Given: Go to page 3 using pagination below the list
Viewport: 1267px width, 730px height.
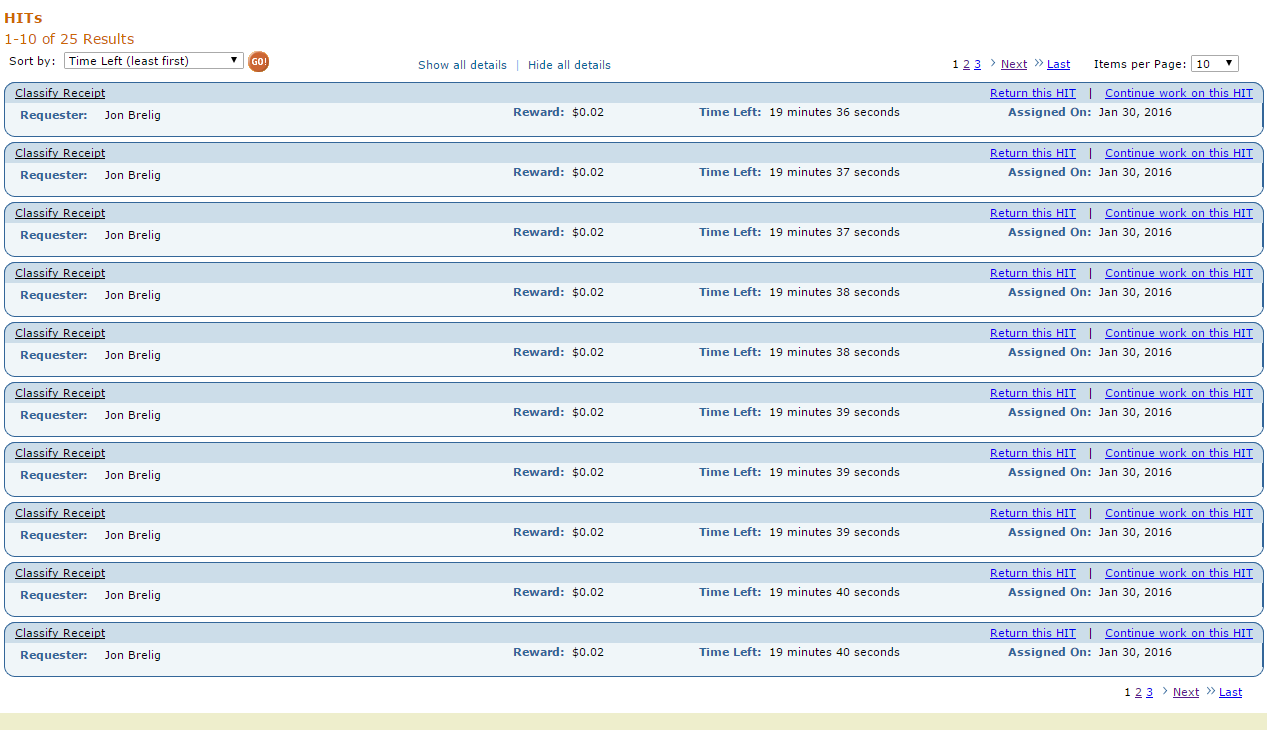Looking at the screenshot, I should click(1149, 692).
